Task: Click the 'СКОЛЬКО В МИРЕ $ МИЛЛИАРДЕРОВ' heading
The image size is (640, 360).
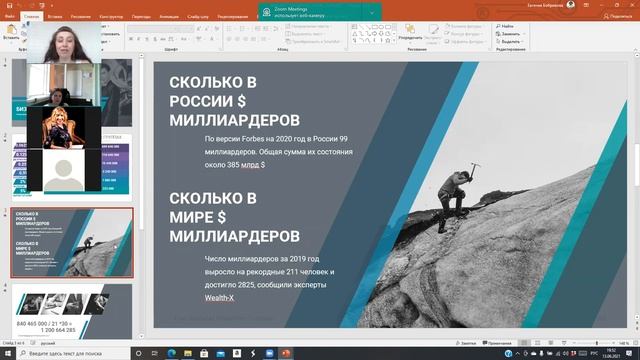Action: click(235, 217)
